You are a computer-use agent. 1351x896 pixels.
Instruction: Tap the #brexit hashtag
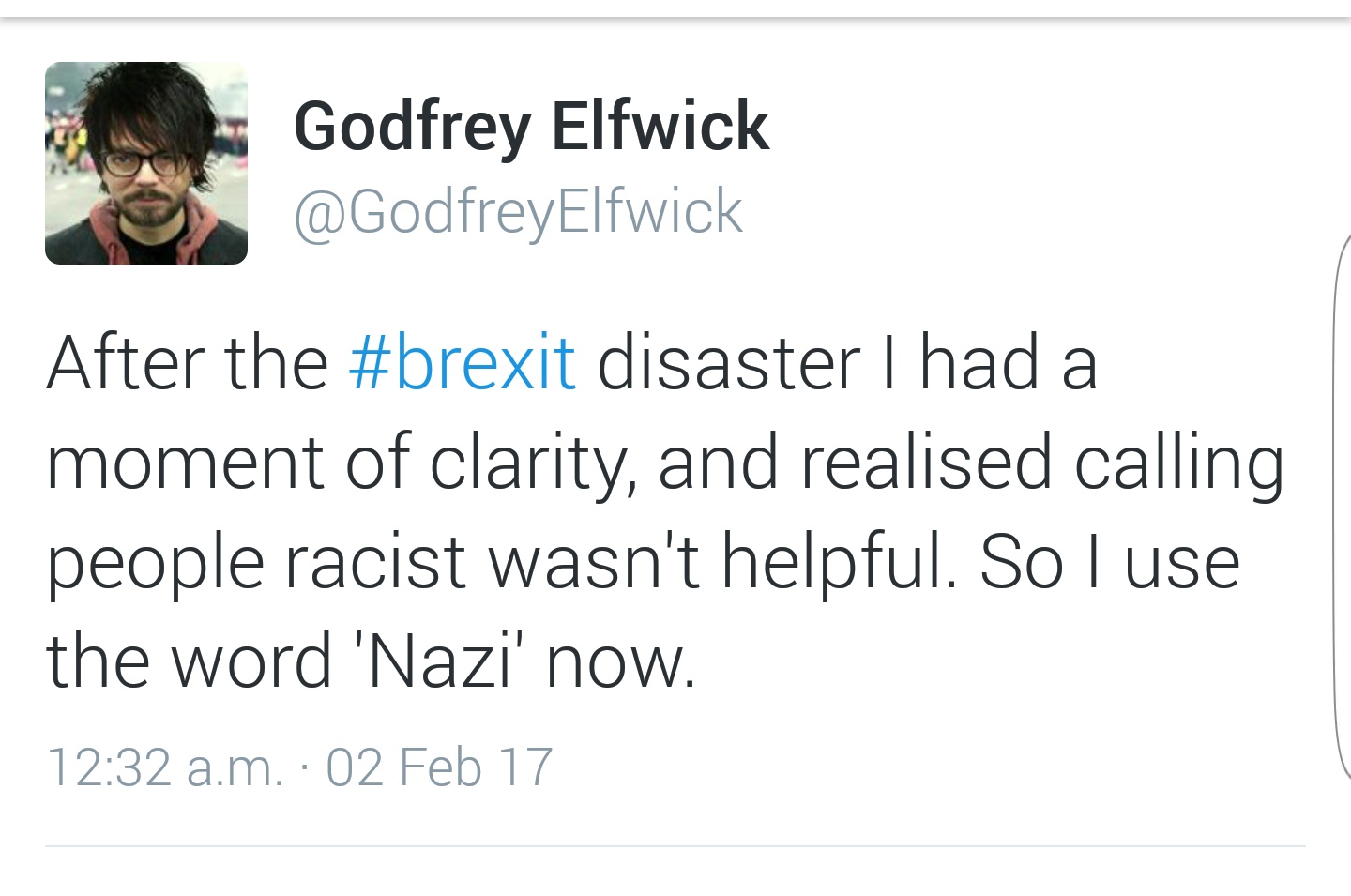point(462,363)
